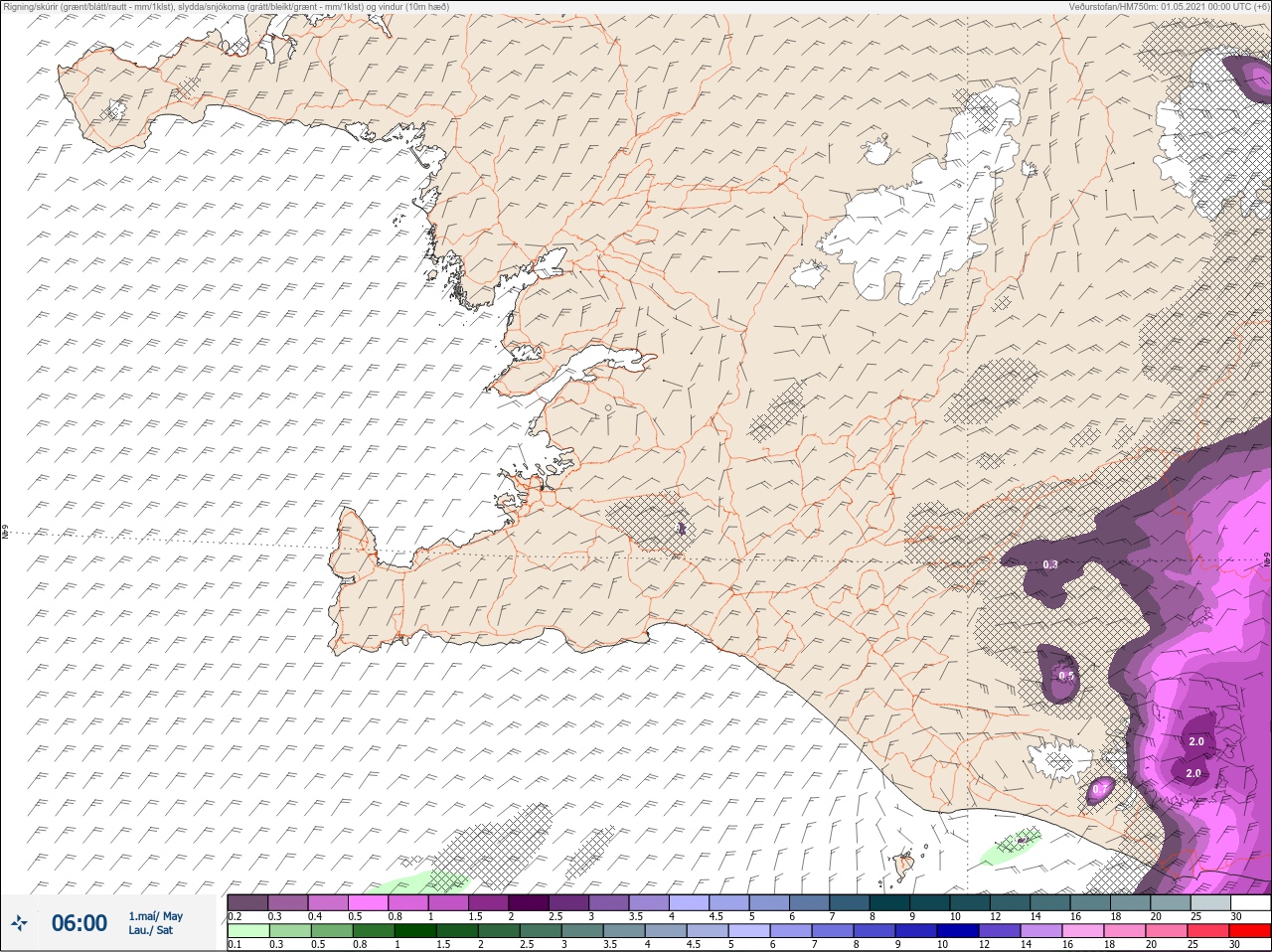
Task: Select the light pink lower swatch starting at 16
Action: [1084, 931]
